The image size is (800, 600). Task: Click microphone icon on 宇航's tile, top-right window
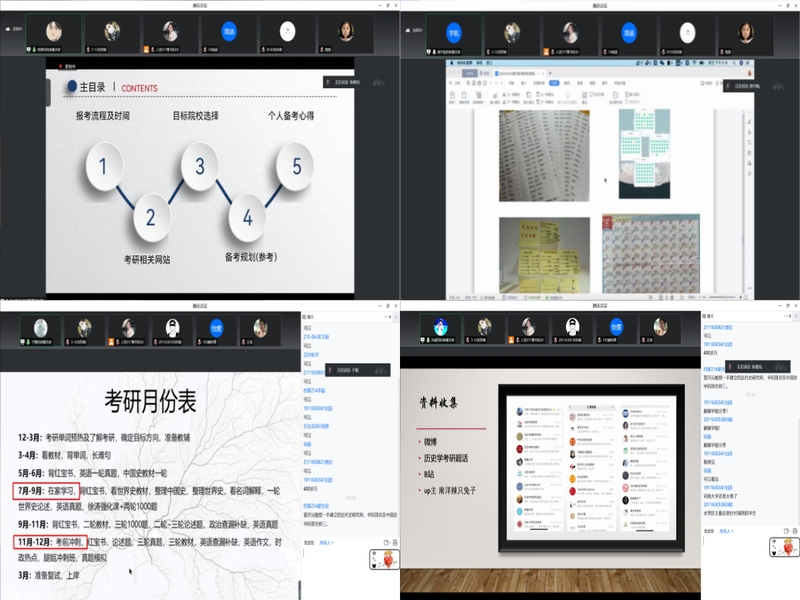coord(434,52)
